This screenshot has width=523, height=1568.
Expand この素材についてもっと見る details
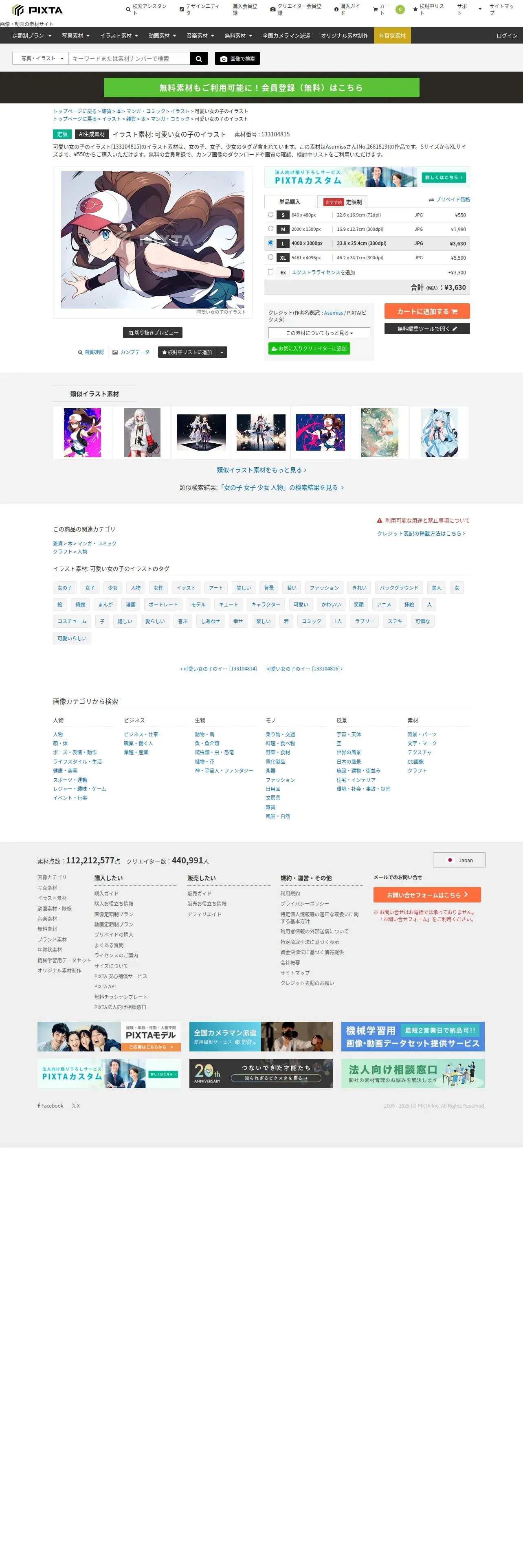click(319, 333)
